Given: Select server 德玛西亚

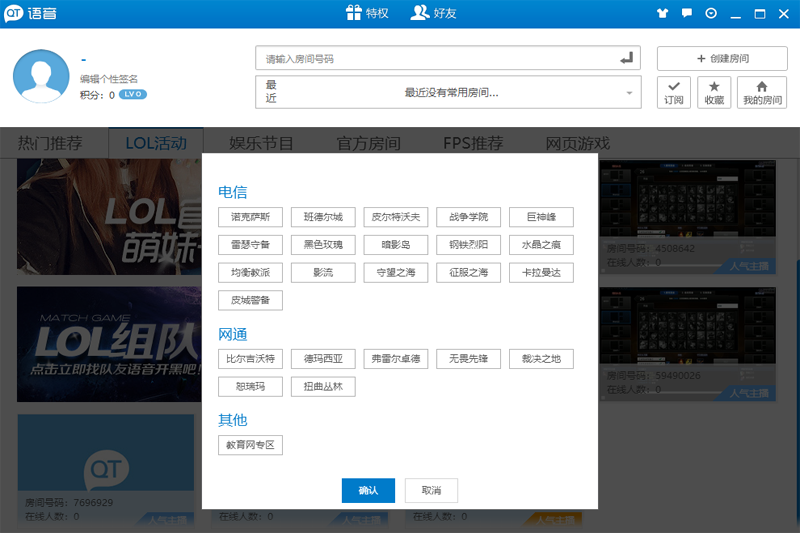Looking at the screenshot, I should pos(323,359).
